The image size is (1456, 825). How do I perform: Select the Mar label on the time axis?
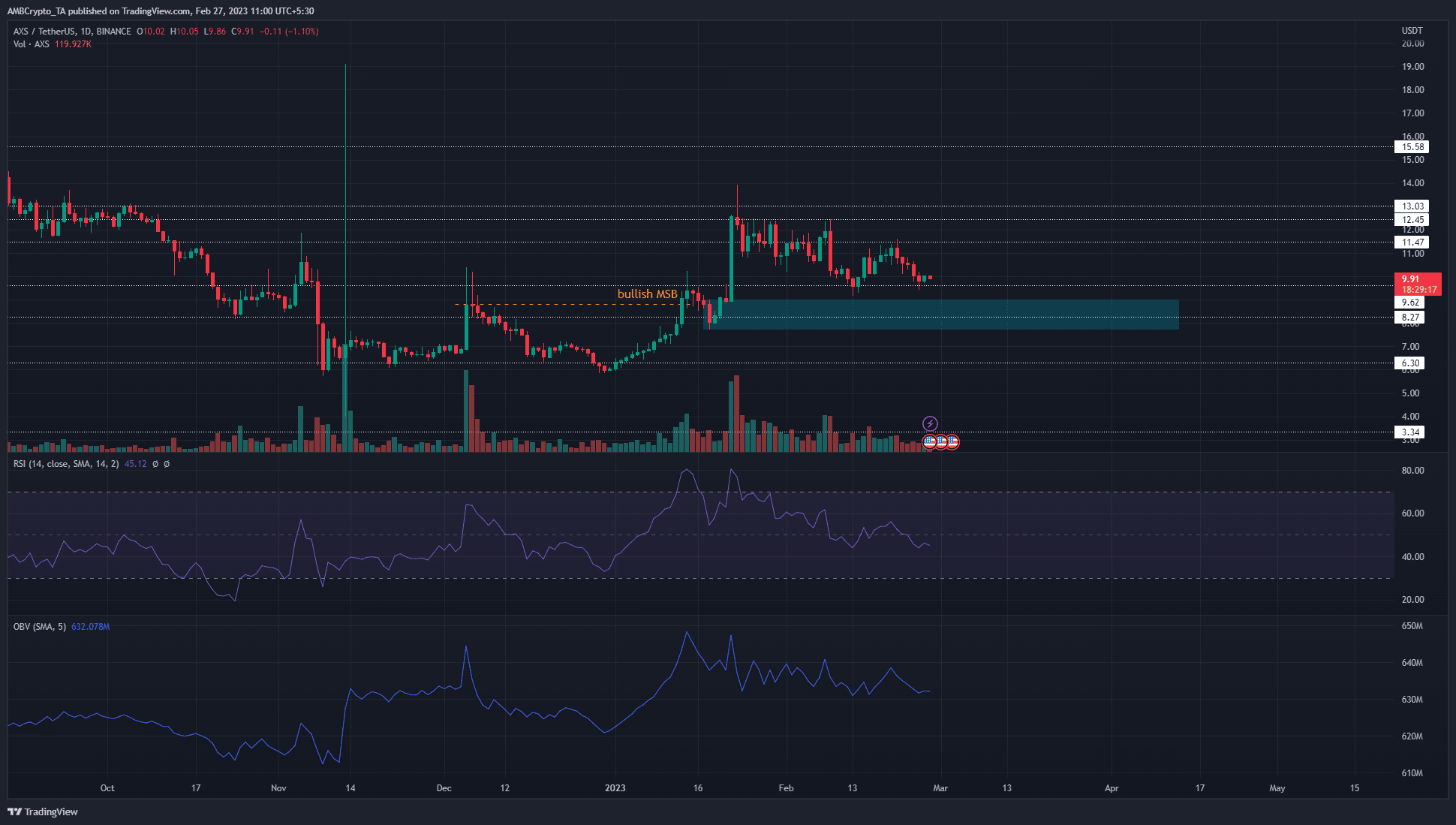click(x=940, y=788)
